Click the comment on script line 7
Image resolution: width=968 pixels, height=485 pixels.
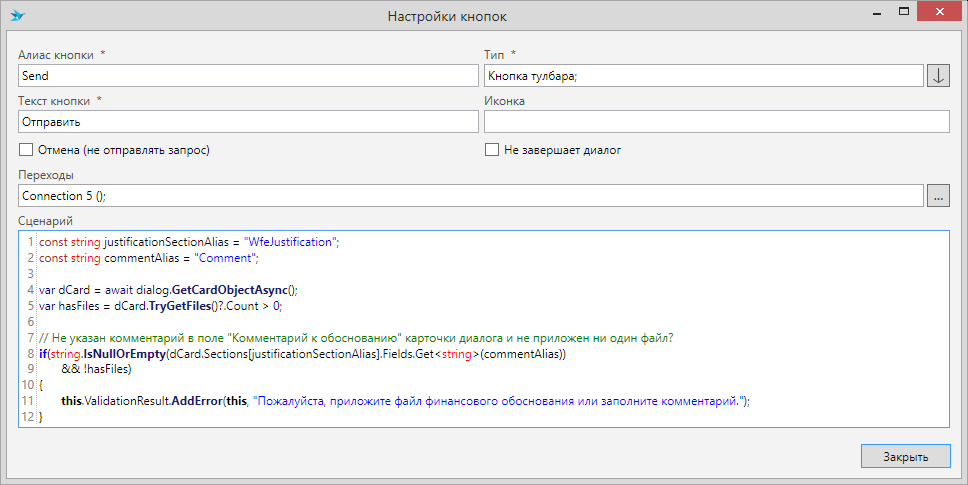(356, 337)
